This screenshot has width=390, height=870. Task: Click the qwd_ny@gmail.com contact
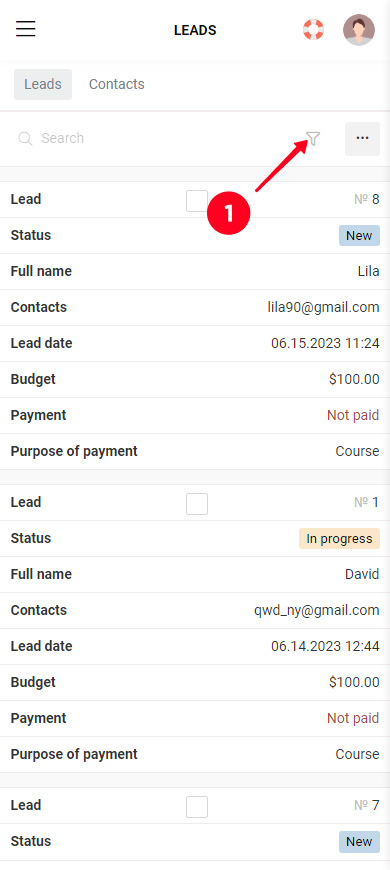[x=317, y=610]
